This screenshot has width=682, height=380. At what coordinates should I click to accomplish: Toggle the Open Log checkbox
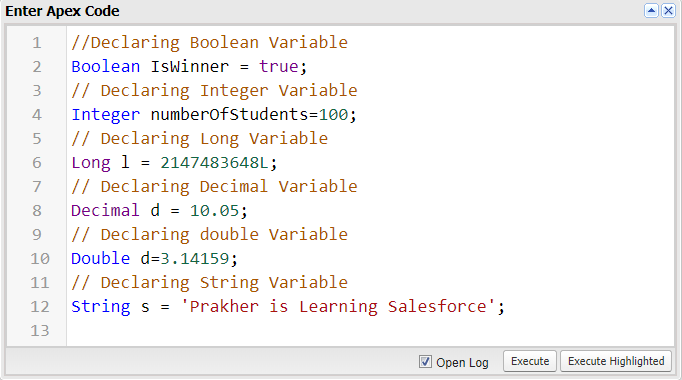(425, 362)
